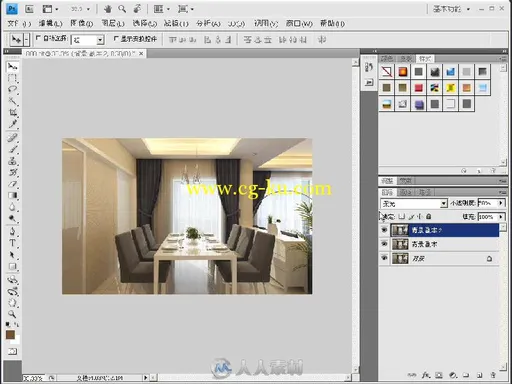Toggle lock image pixels
The height and width of the screenshot is (384, 512).
pos(411,217)
